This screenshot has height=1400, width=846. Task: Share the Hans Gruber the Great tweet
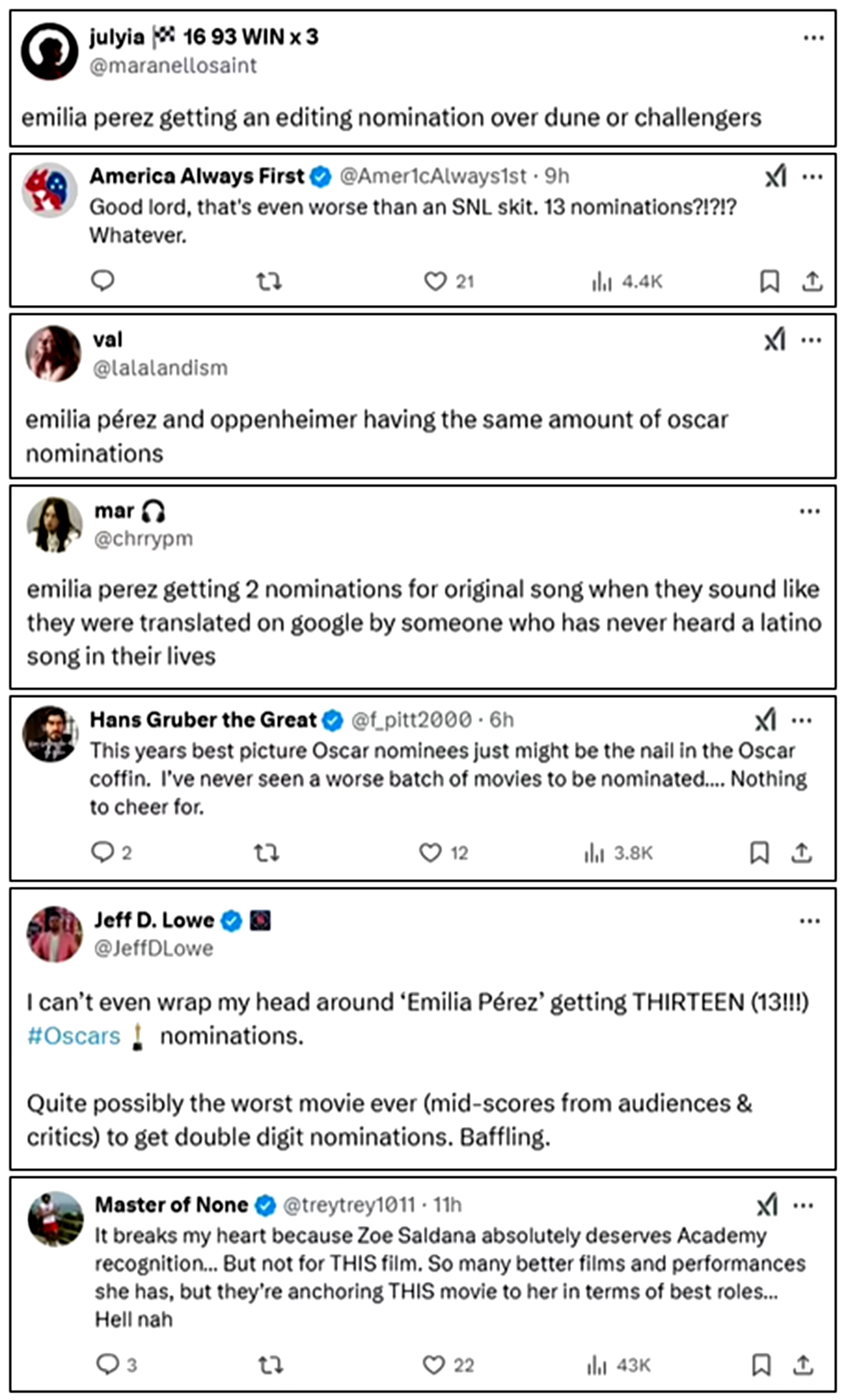[802, 853]
